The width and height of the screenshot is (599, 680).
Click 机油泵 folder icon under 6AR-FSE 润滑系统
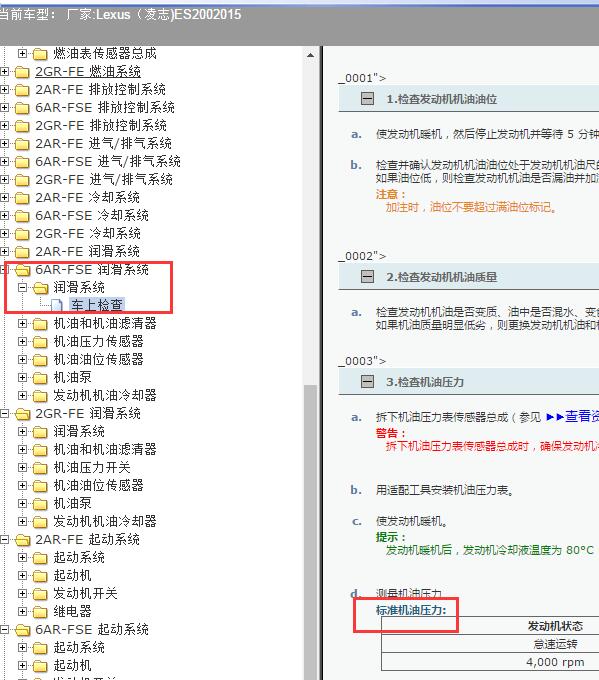coord(40,379)
